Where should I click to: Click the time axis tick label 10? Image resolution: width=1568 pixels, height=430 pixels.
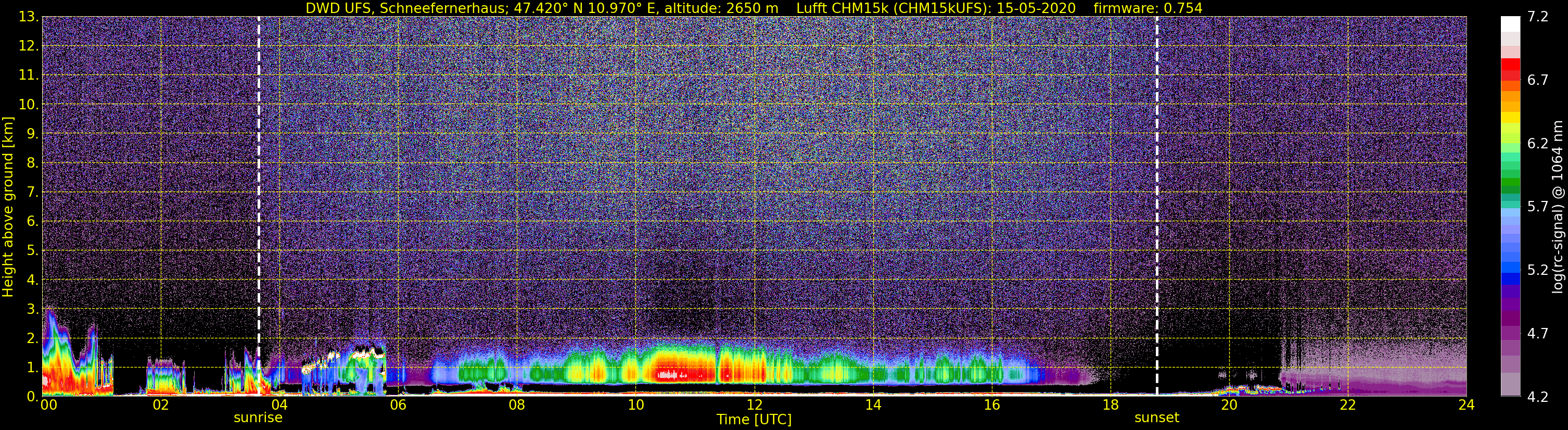coord(635,405)
